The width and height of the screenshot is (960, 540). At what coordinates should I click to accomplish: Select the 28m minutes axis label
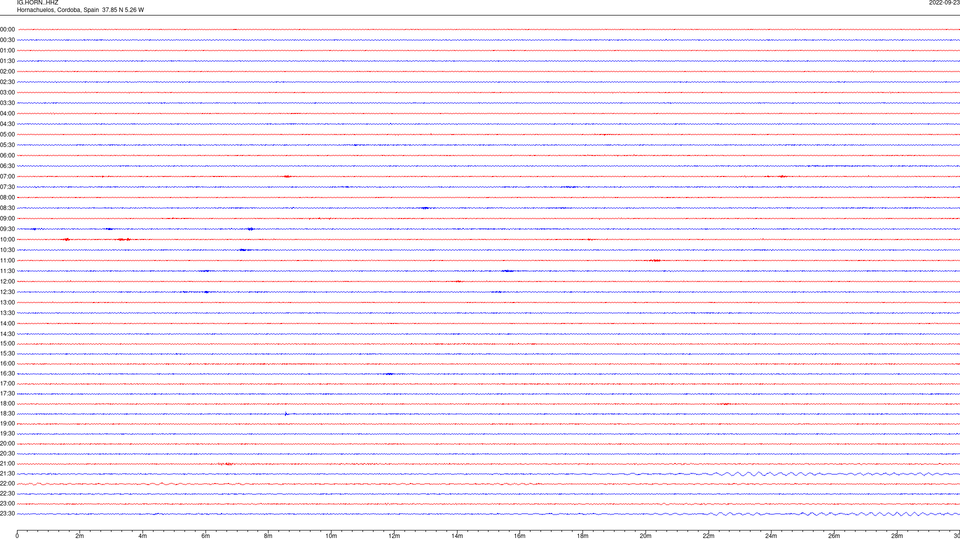click(x=897, y=536)
